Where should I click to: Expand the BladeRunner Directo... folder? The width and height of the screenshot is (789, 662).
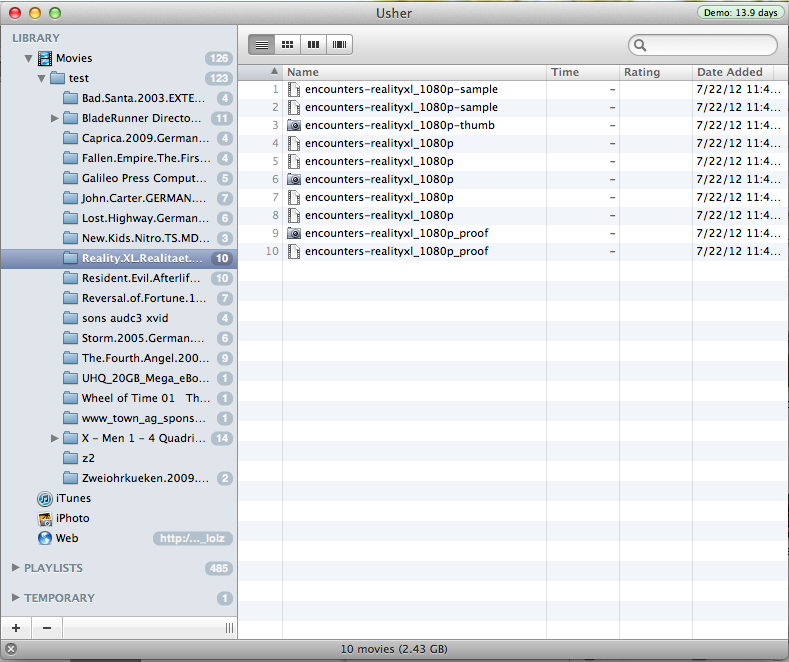click(54, 118)
